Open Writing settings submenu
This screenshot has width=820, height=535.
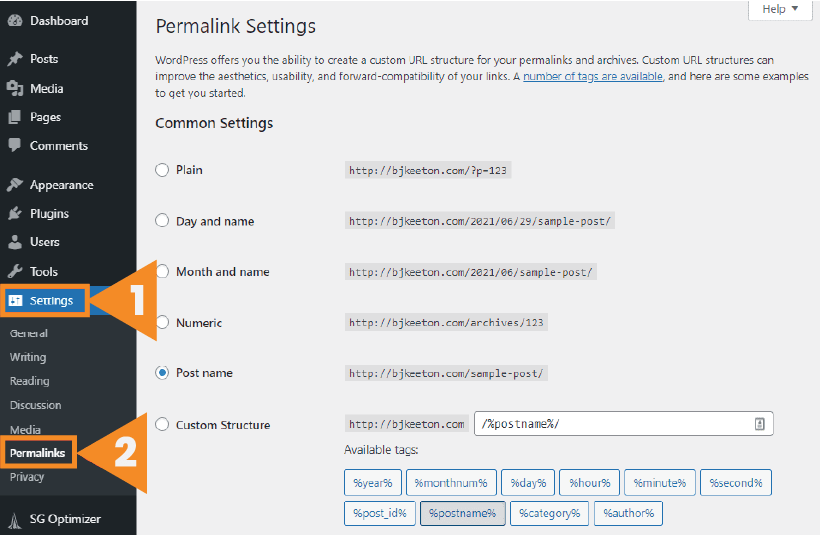tap(28, 357)
